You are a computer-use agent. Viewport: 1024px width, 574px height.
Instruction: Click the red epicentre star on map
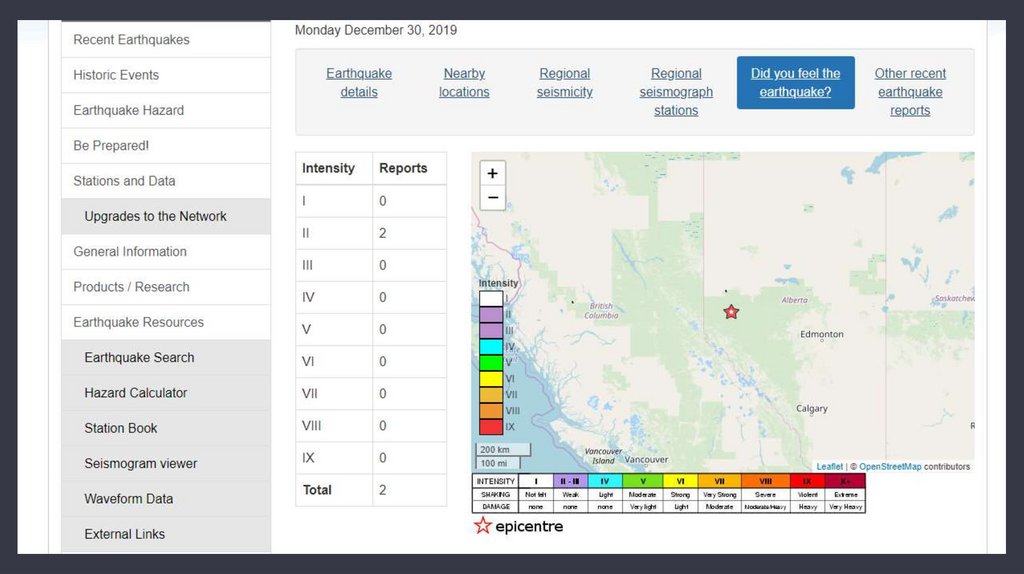point(731,312)
